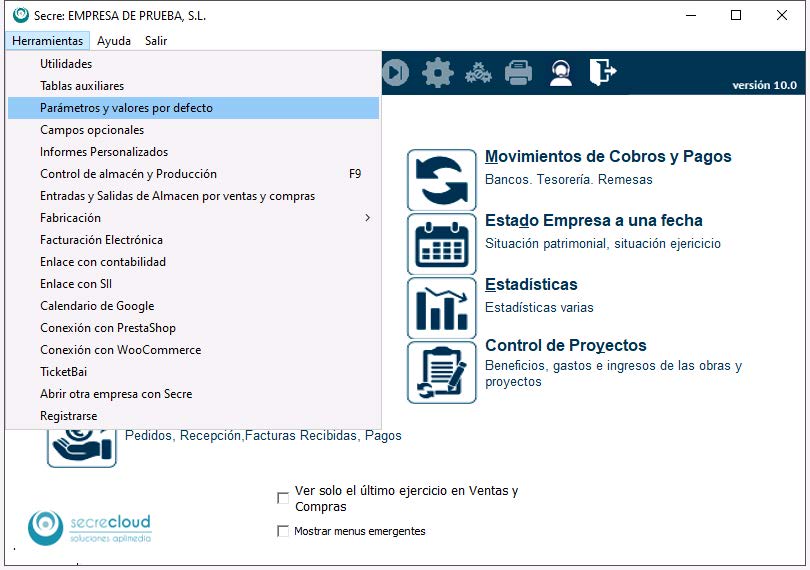Open the Estadísticas chart icon
The height and width of the screenshot is (570, 810).
point(441,308)
